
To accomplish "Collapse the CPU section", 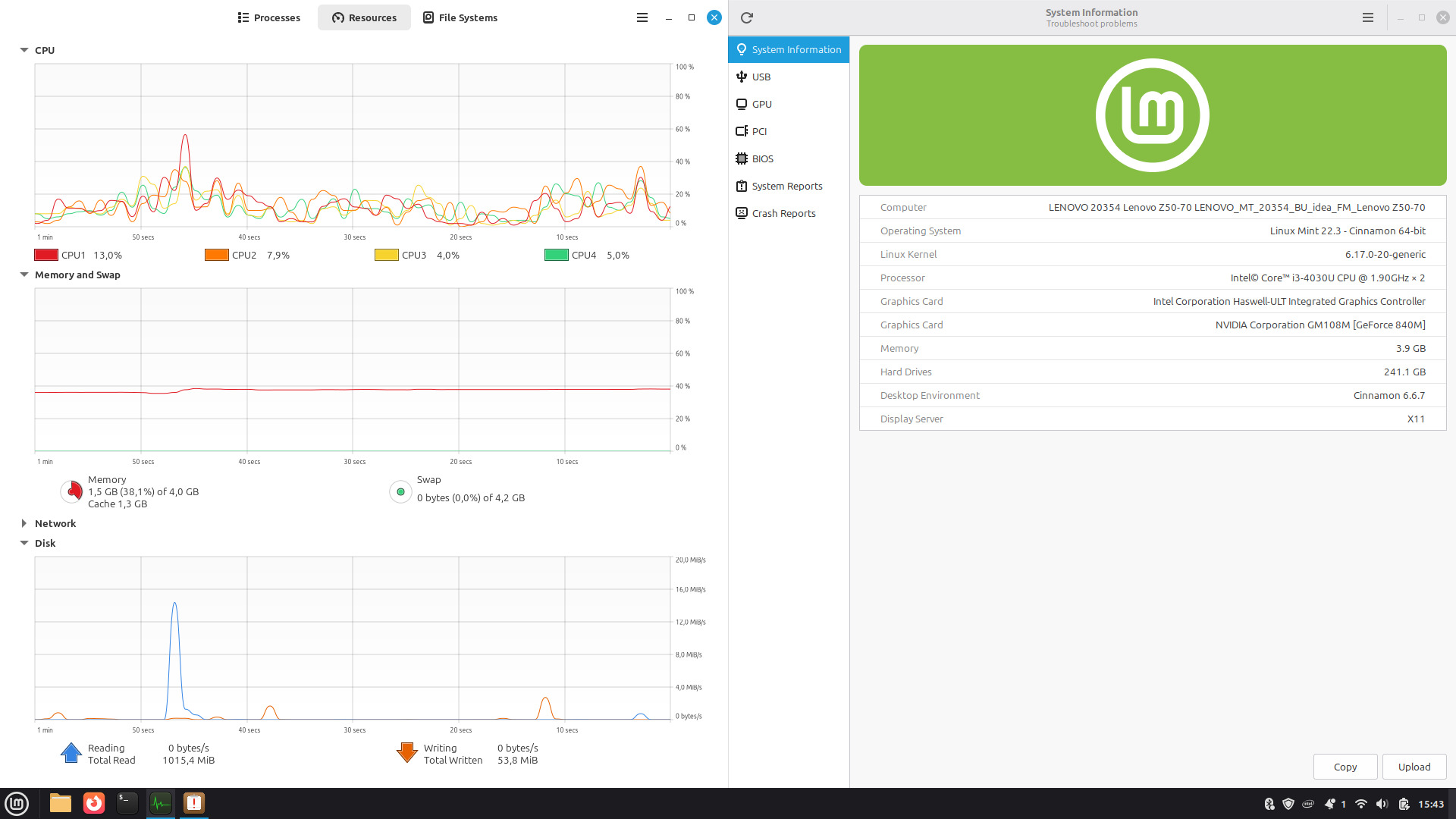I will coord(24,50).
